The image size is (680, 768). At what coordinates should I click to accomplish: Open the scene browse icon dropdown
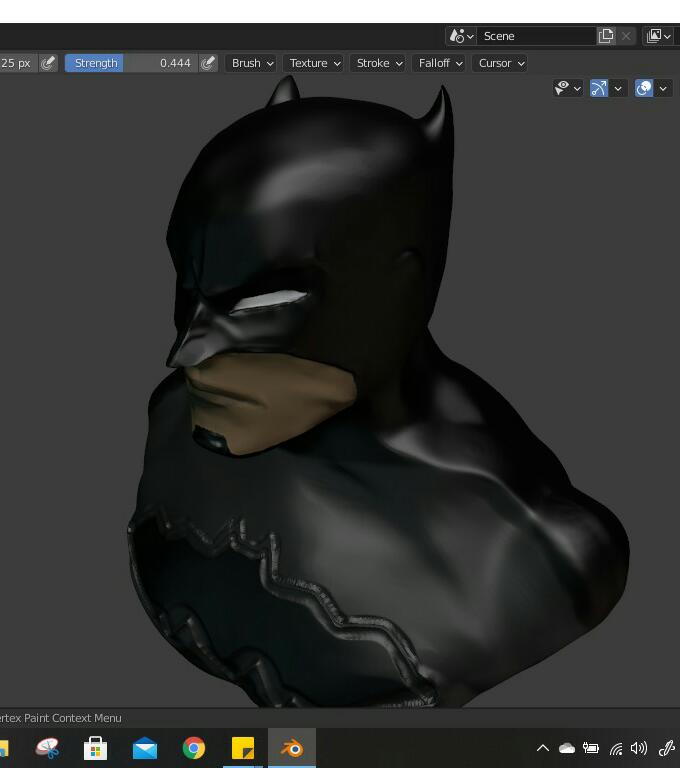[461, 36]
